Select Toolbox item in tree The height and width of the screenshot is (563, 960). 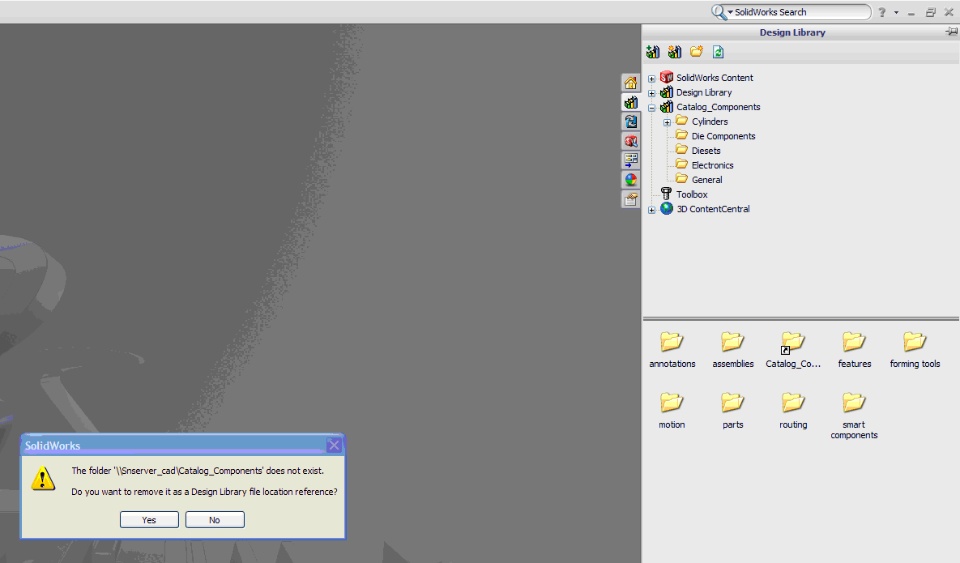[x=692, y=195]
